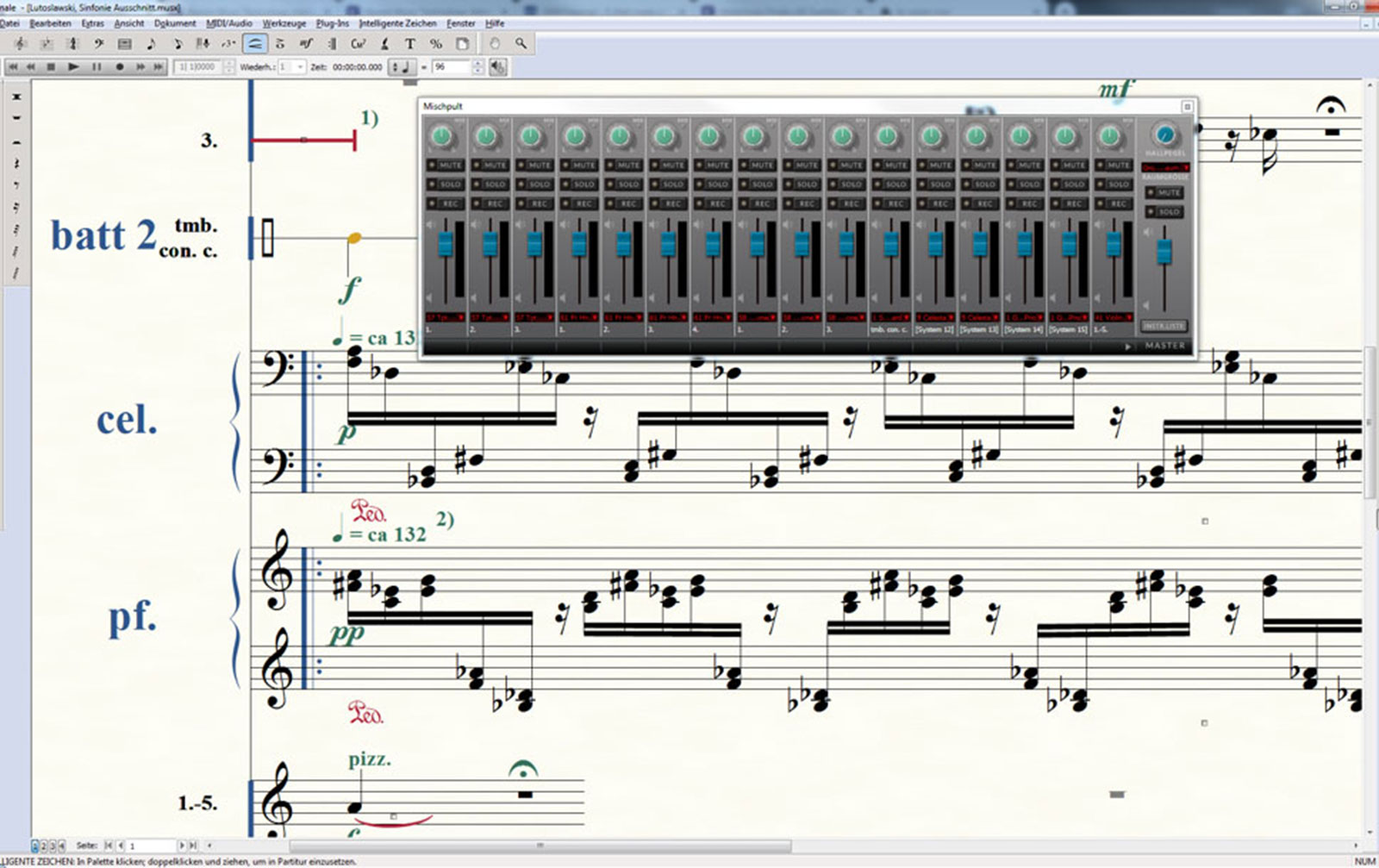Click the tempo value field showing 96
The height and width of the screenshot is (868, 1379).
tap(451, 66)
